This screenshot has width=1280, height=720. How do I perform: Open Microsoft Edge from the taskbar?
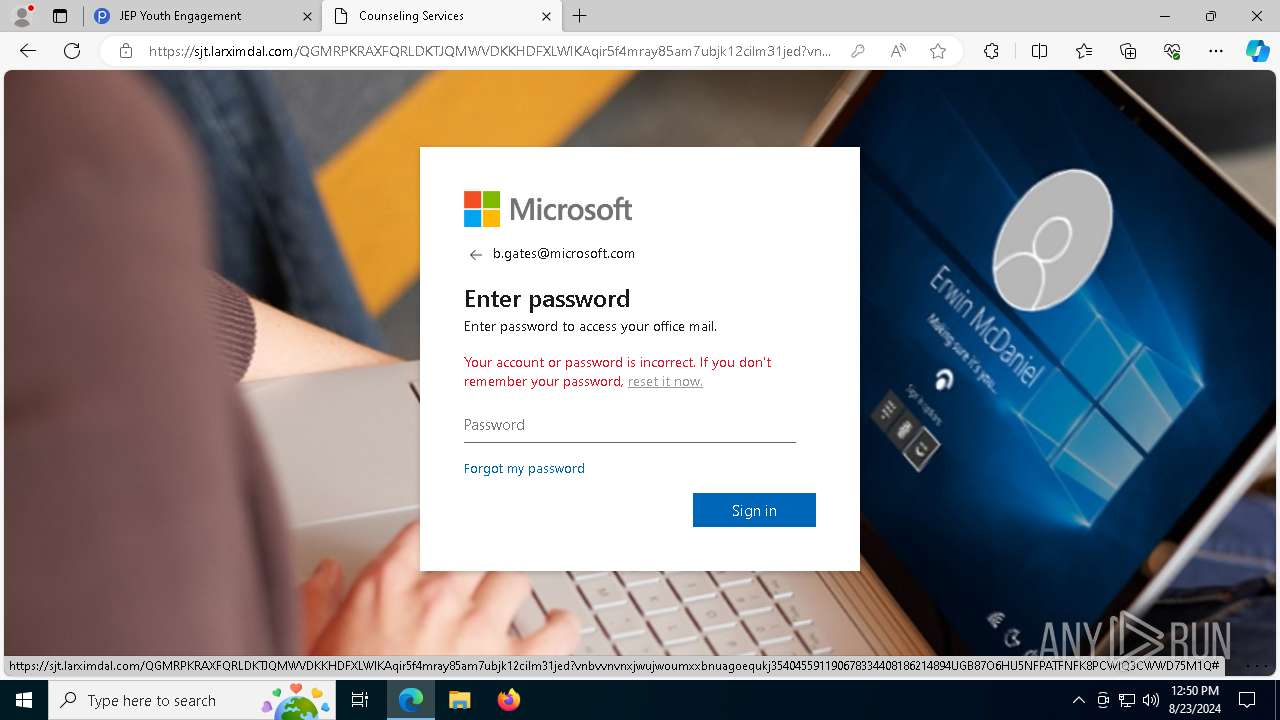411,700
